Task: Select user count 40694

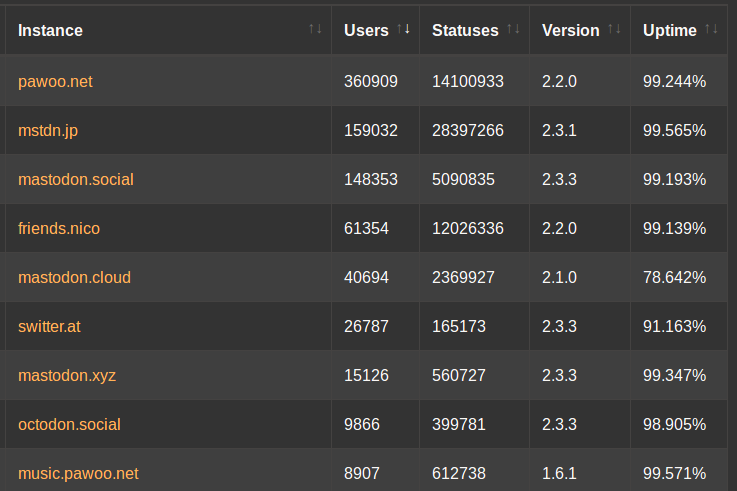Action: coord(366,277)
